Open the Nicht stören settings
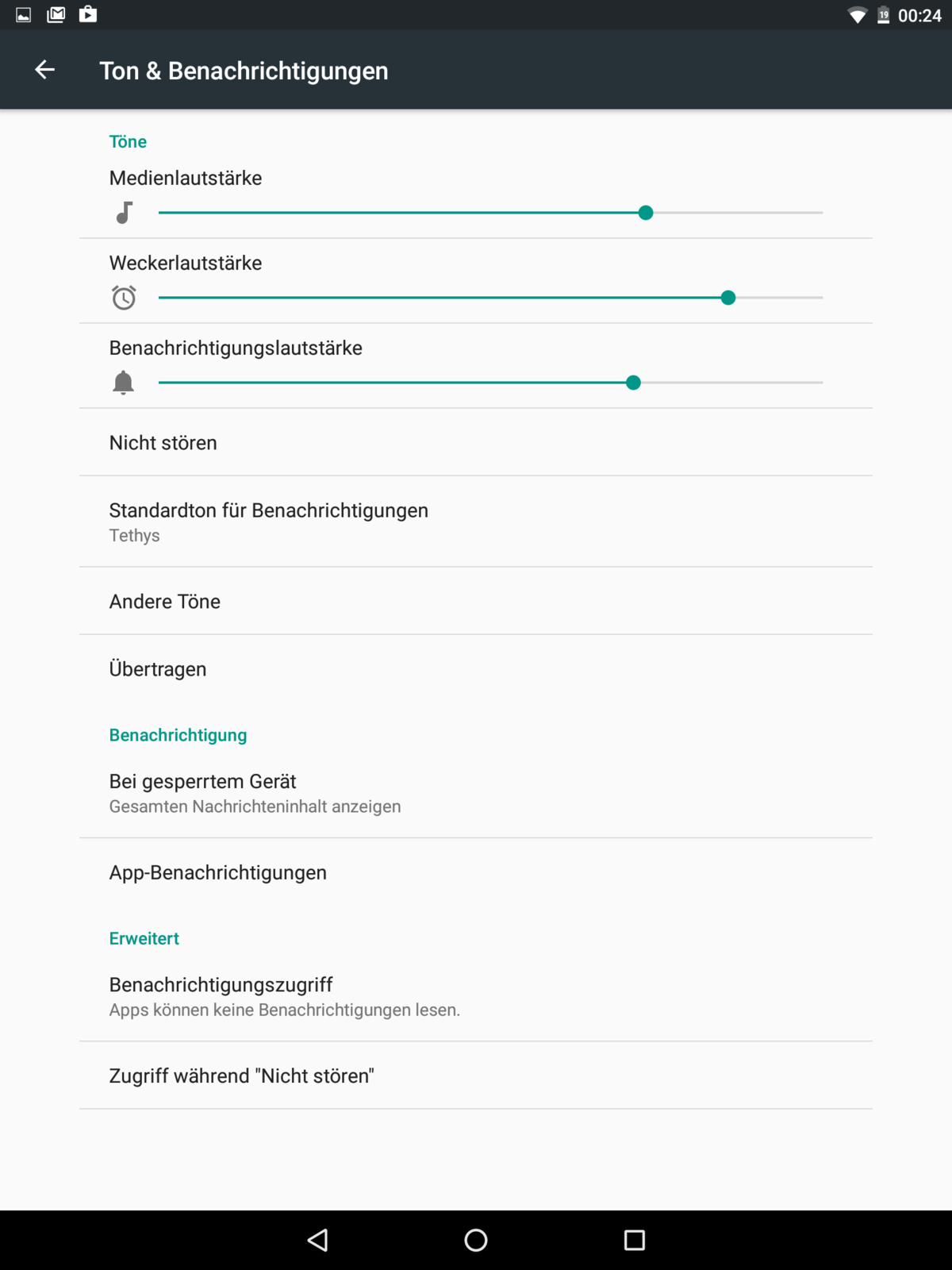The height and width of the screenshot is (1270, 952). (x=476, y=443)
